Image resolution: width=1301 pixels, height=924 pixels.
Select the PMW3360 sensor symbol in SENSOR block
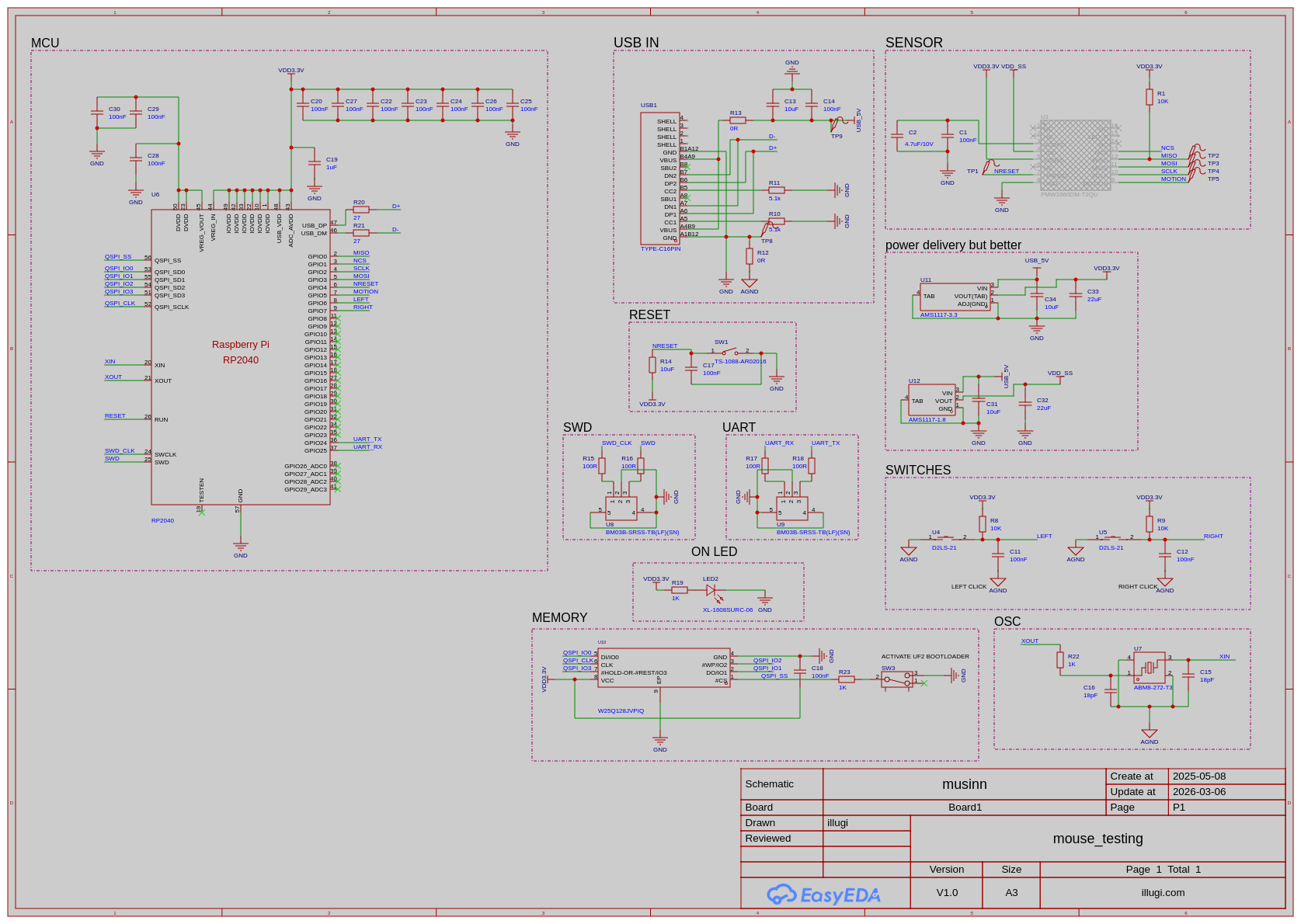click(x=1076, y=155)
